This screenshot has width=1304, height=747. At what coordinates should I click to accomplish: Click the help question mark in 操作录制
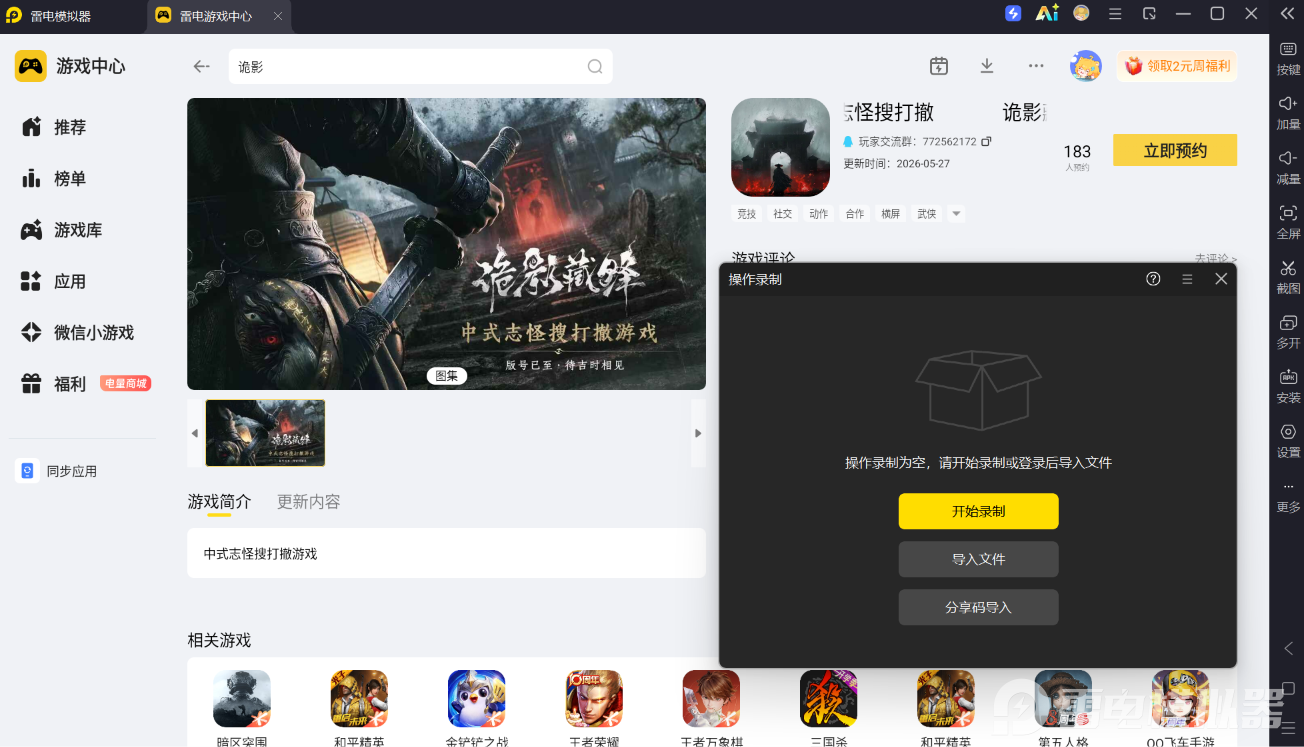click(x=1153, y=279)
